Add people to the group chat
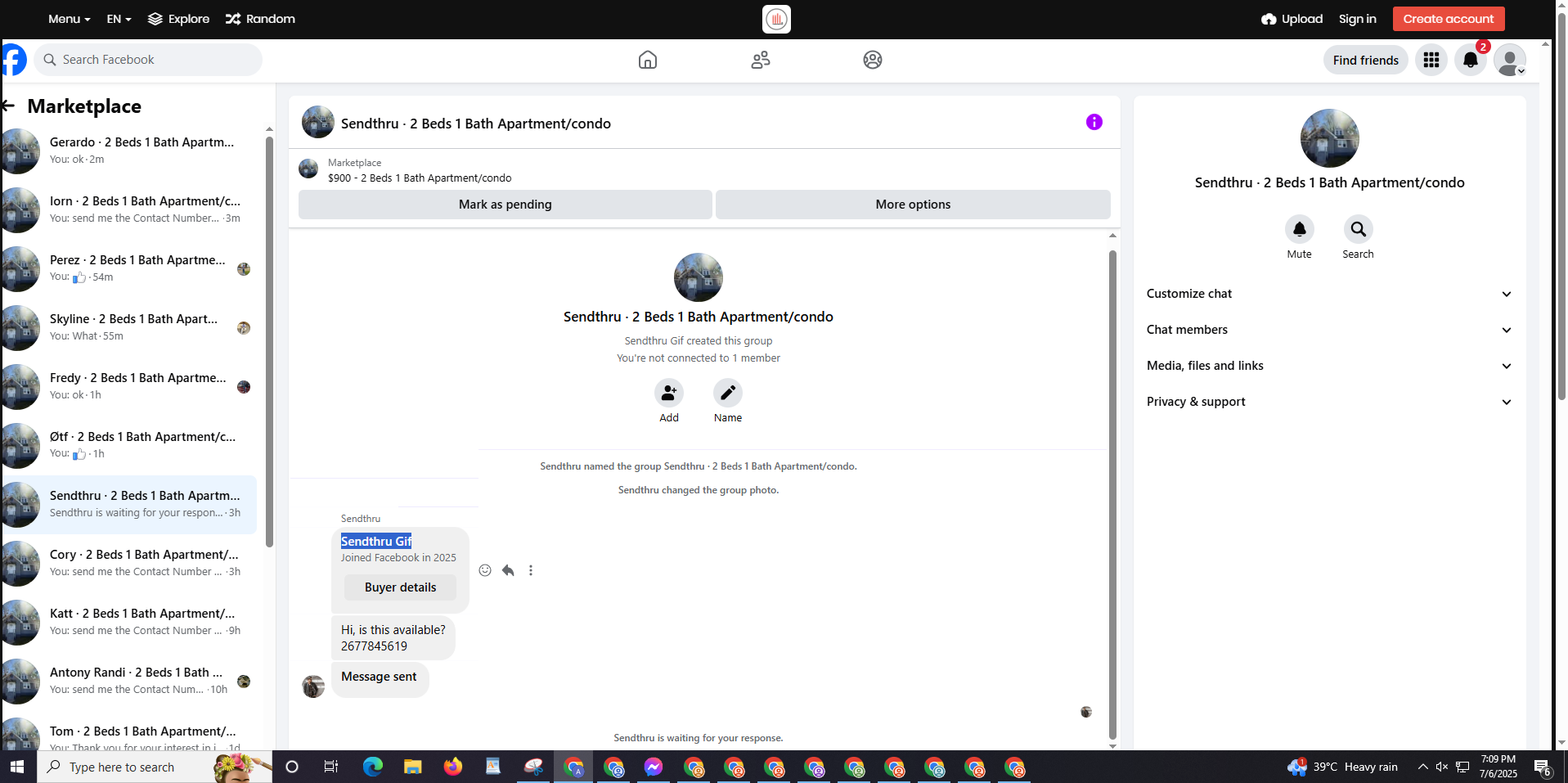The image size is (1568, 783). click(x=669, y=393)
